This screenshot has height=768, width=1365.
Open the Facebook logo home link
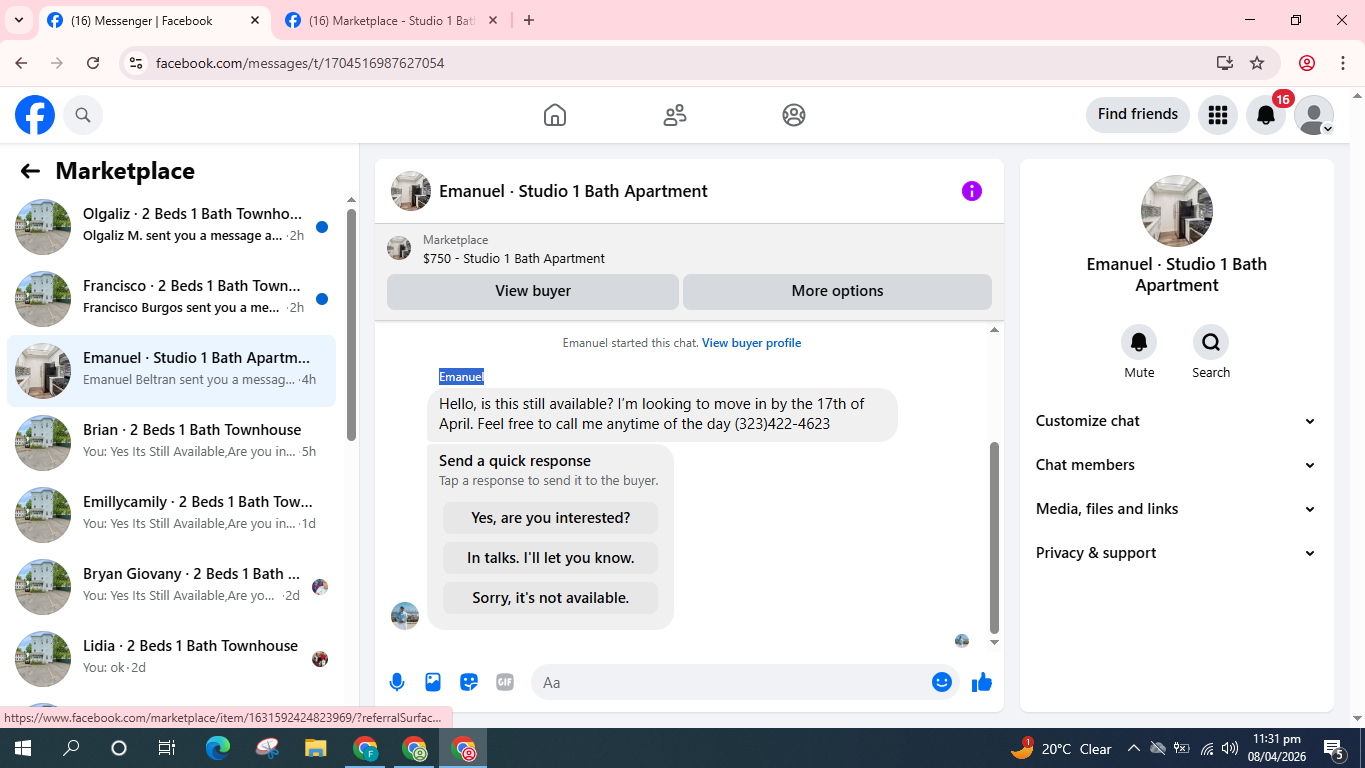35,115
